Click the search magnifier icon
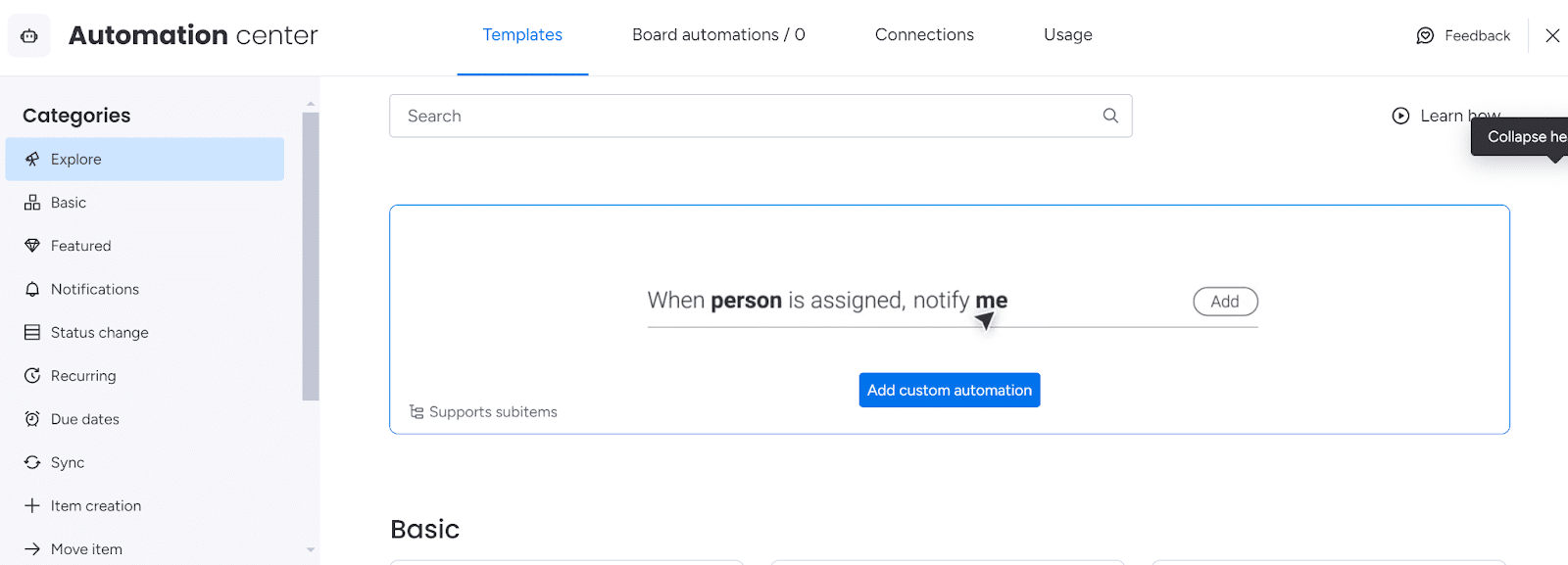 1110,116
